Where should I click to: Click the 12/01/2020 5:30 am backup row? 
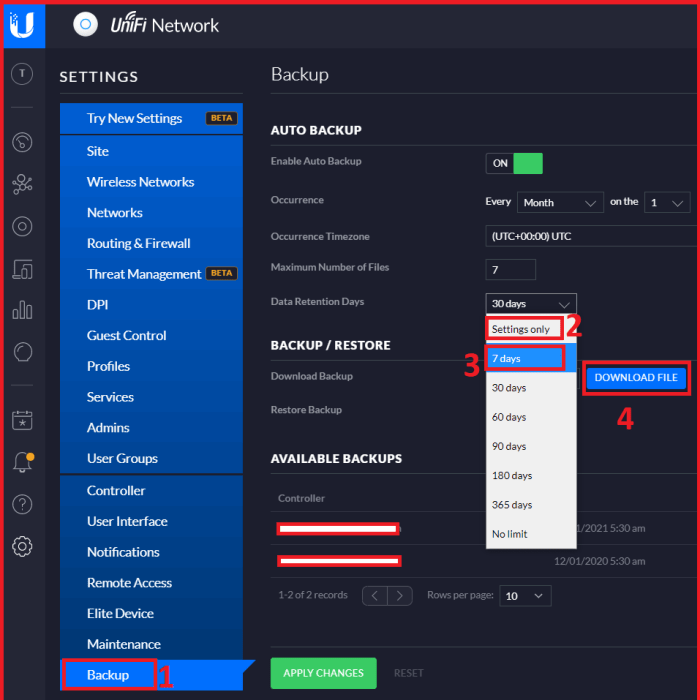[x=484, y=561]
